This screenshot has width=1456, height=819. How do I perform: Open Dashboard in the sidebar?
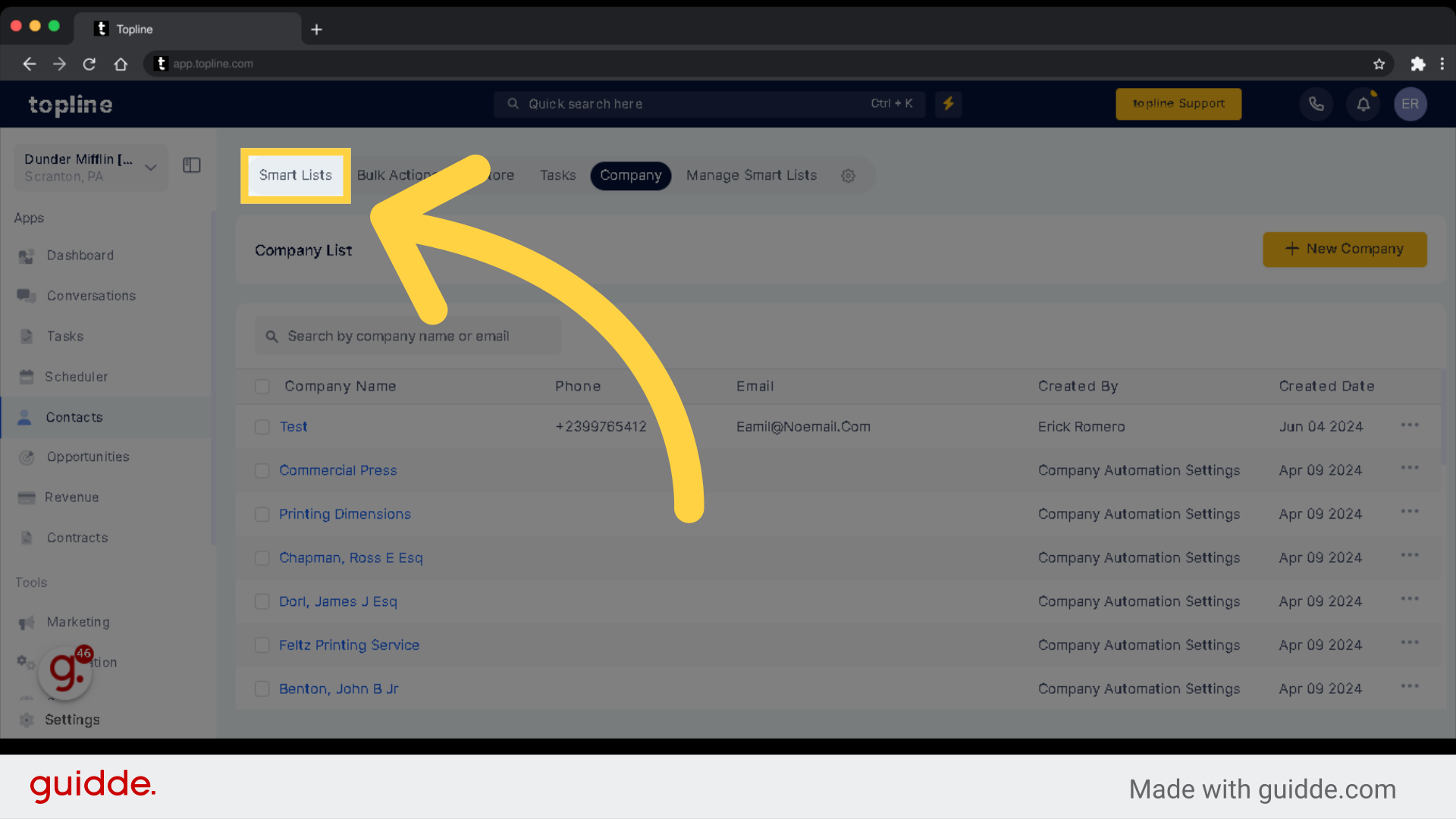click(x=80, y=256)
